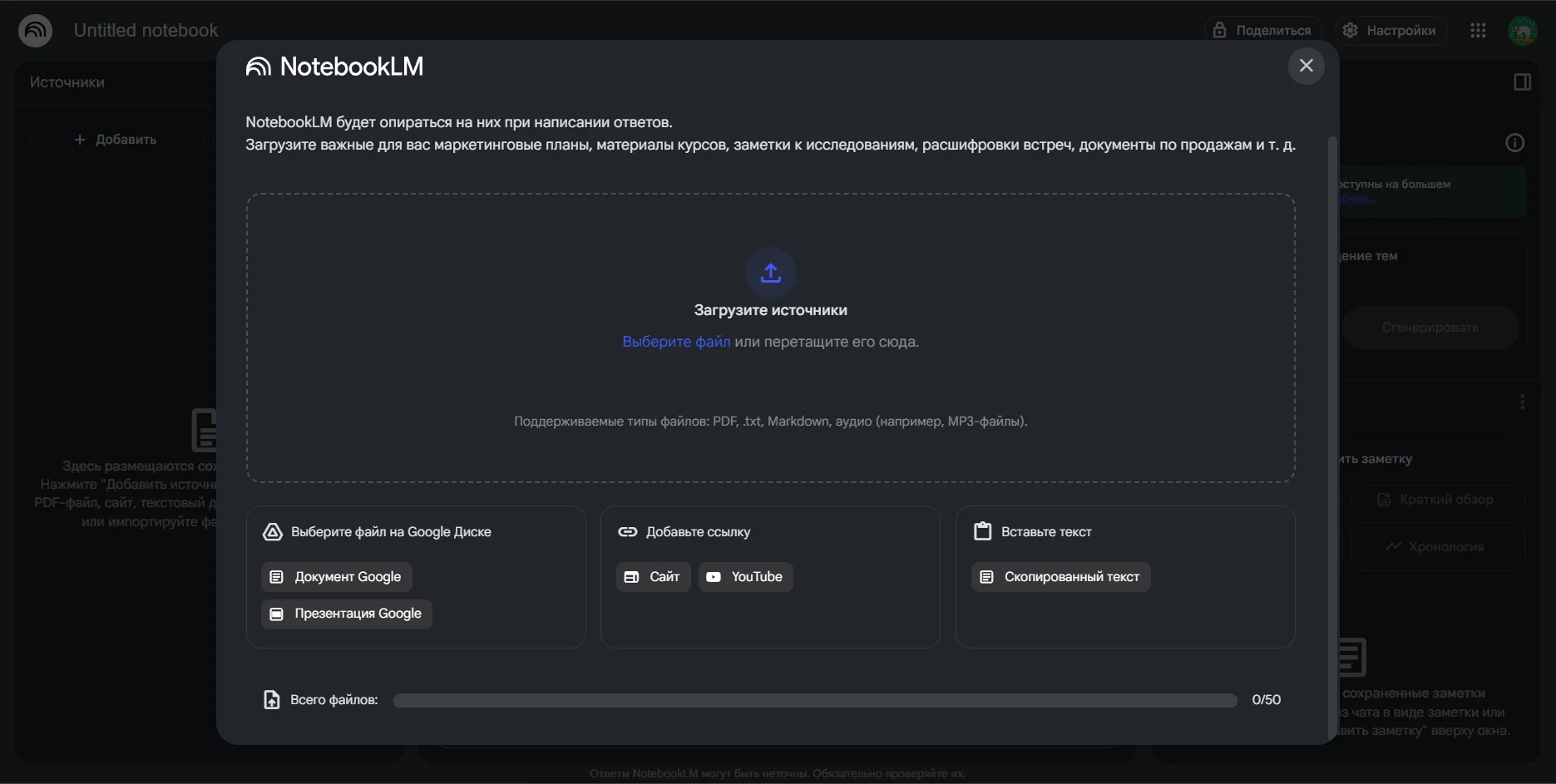Choose 'Документ Google' source option
This screenshot has height=784, width=1556.
pos(337,577)
